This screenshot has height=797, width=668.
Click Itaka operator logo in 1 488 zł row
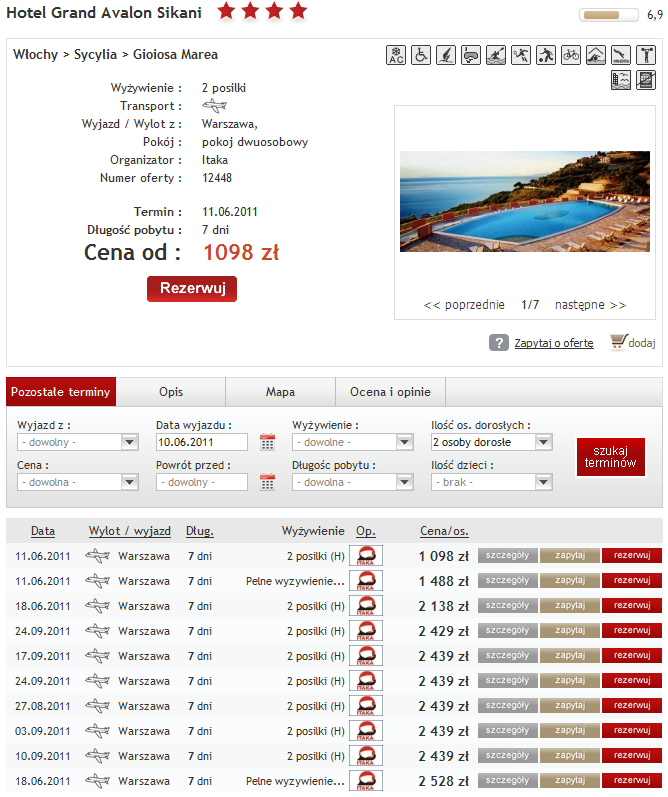click(366, 580)
